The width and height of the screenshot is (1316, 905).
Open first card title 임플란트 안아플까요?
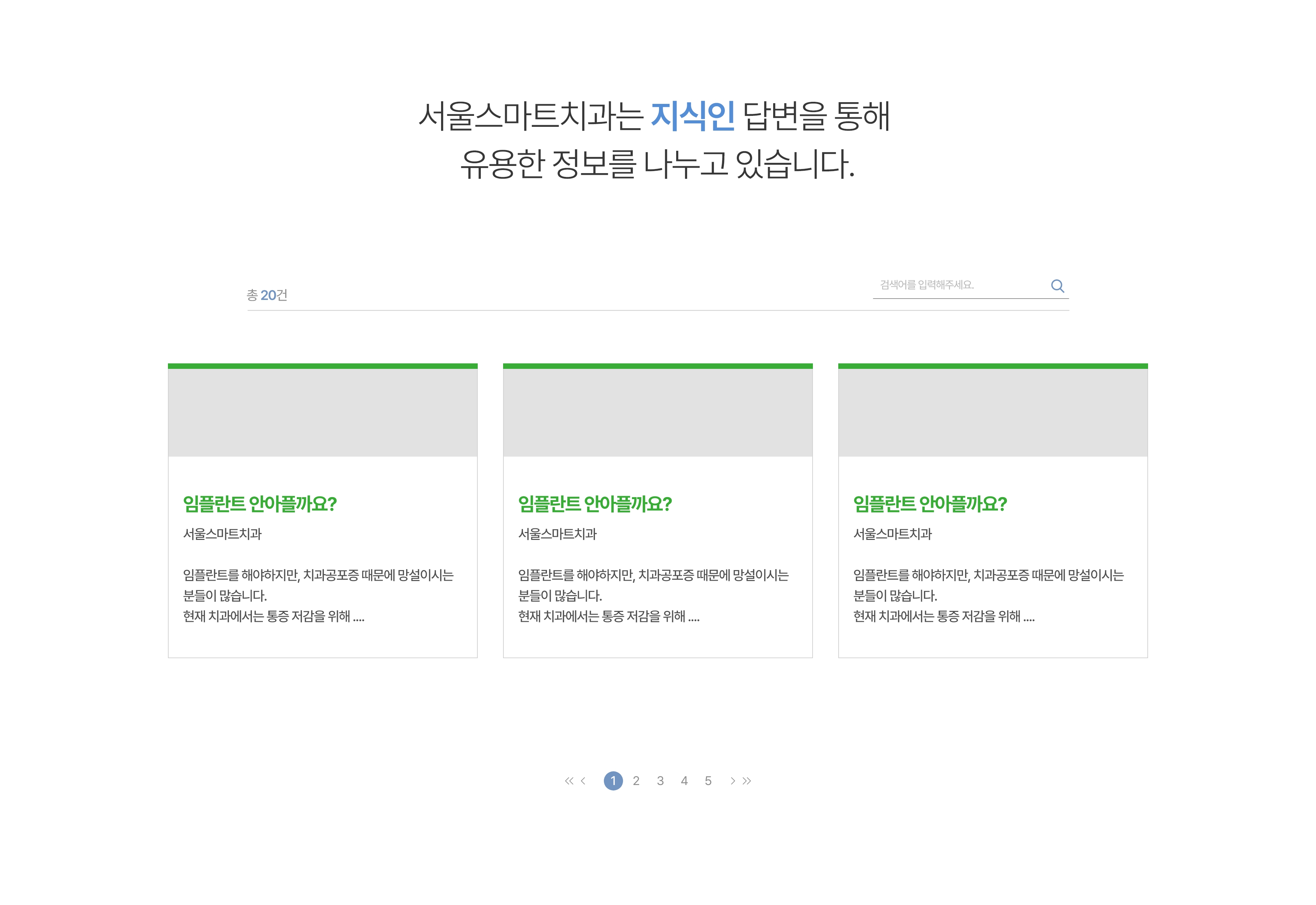click(259, 504)
